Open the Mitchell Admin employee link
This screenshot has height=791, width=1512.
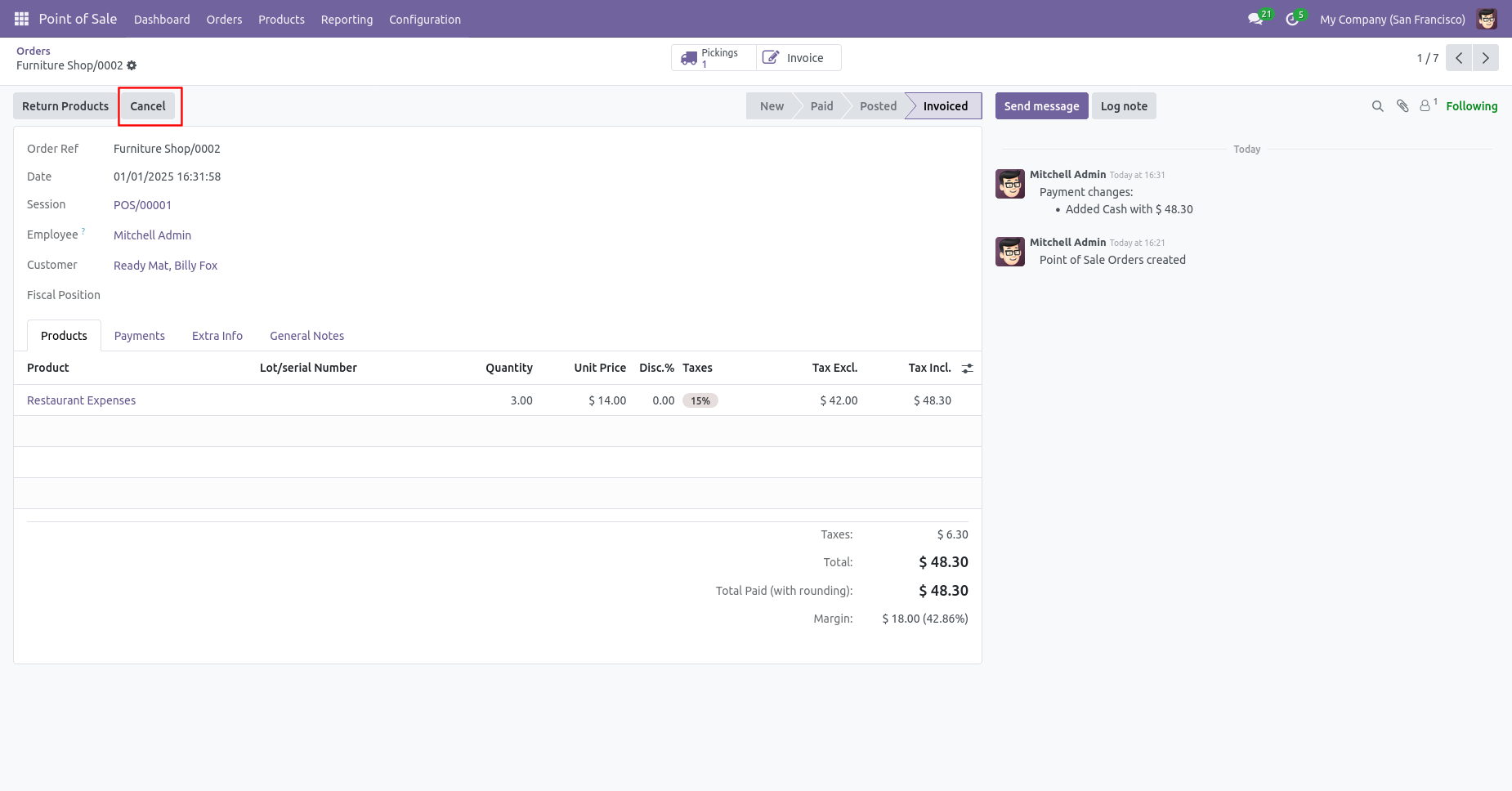coord(152,235)
